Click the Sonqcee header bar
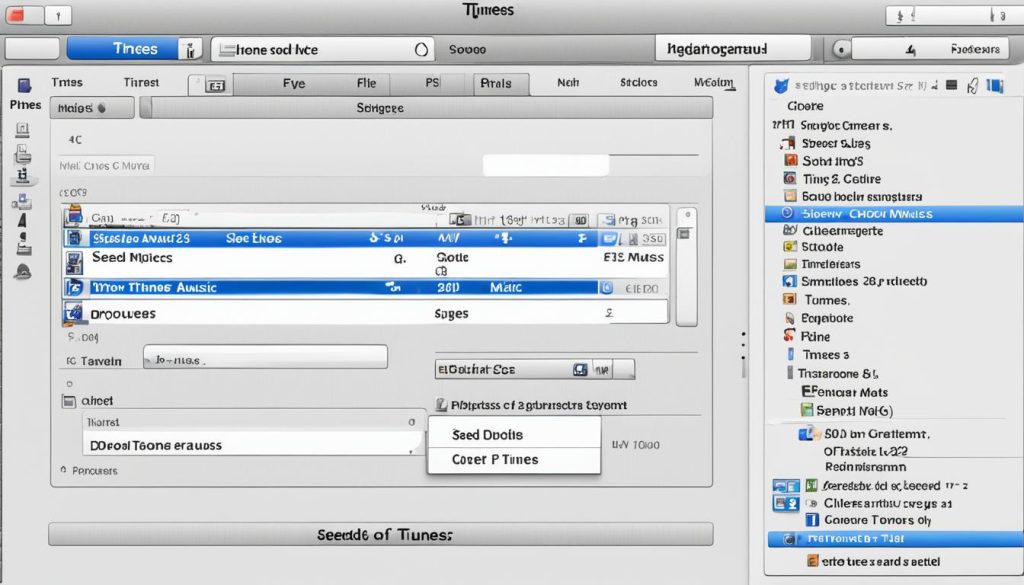The width and height of the screenshot is (1024, 585). [x=426, y=108]
